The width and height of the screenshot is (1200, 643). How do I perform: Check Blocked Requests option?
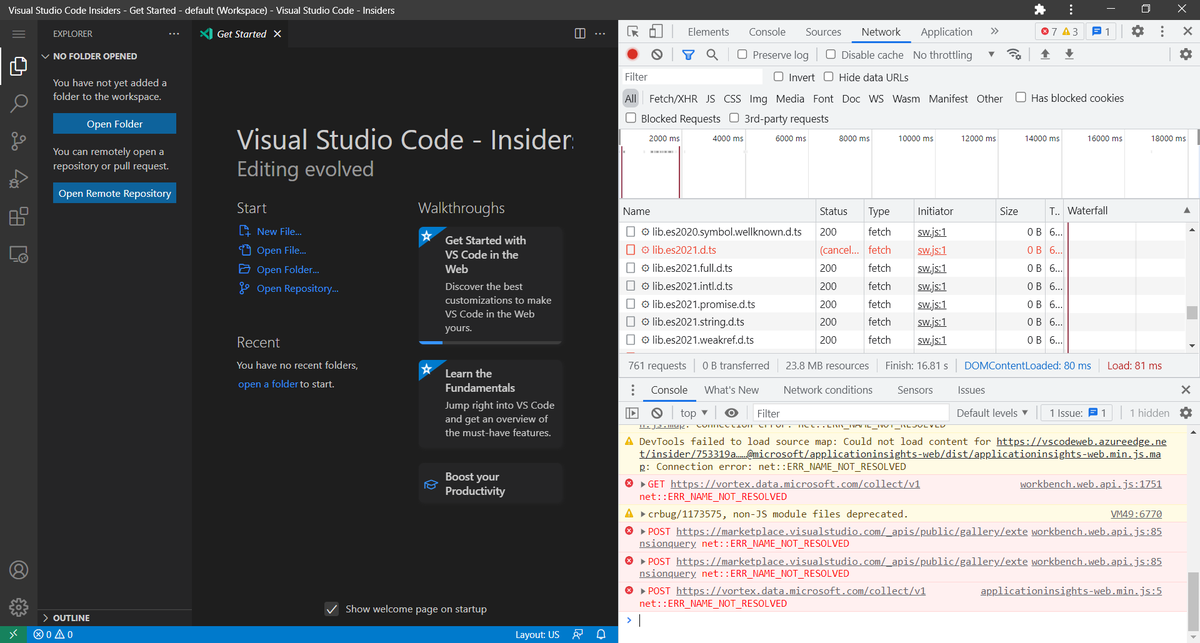tap(631, 118)
